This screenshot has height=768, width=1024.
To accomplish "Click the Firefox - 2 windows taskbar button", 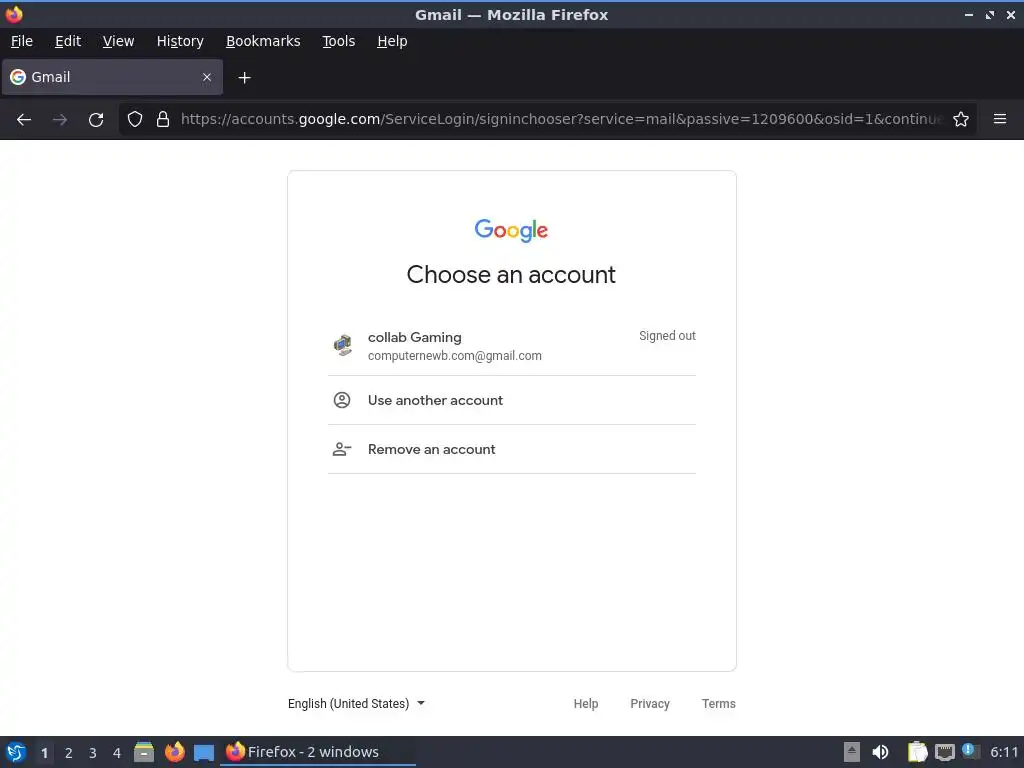I will pyautogui.click(x=318, y=752).
